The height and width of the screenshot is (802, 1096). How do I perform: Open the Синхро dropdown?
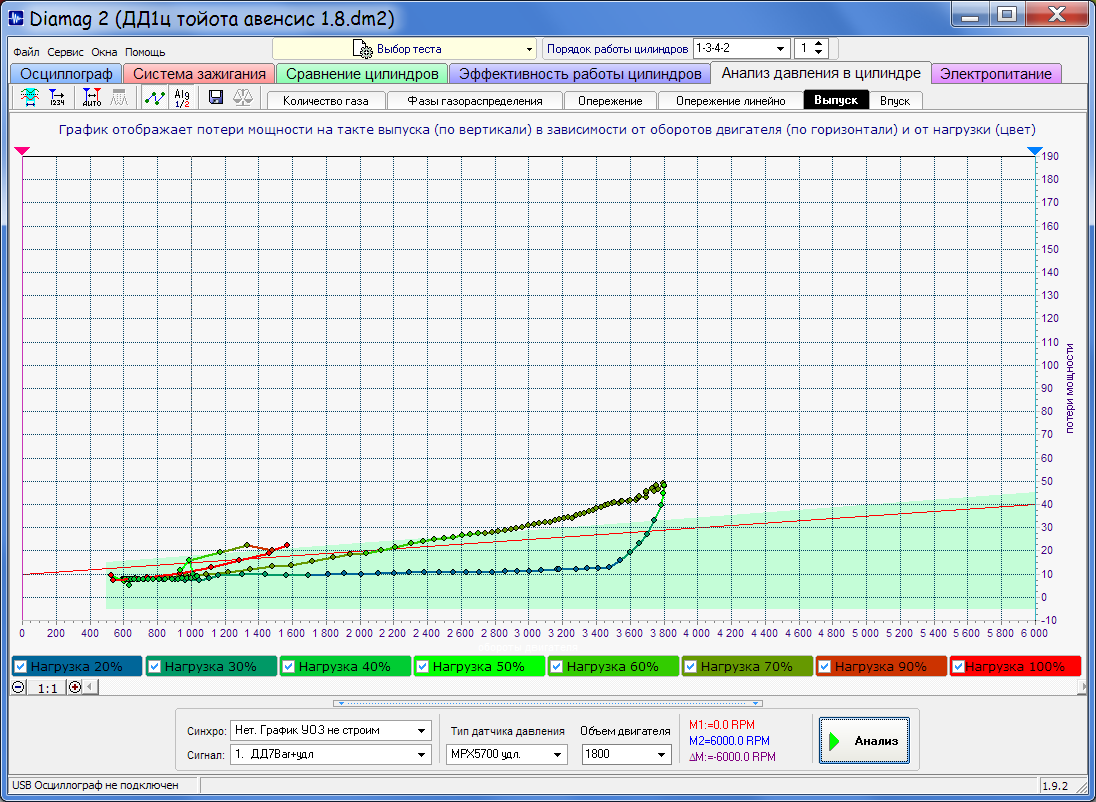pyautogui.click(x=330, y=731)
